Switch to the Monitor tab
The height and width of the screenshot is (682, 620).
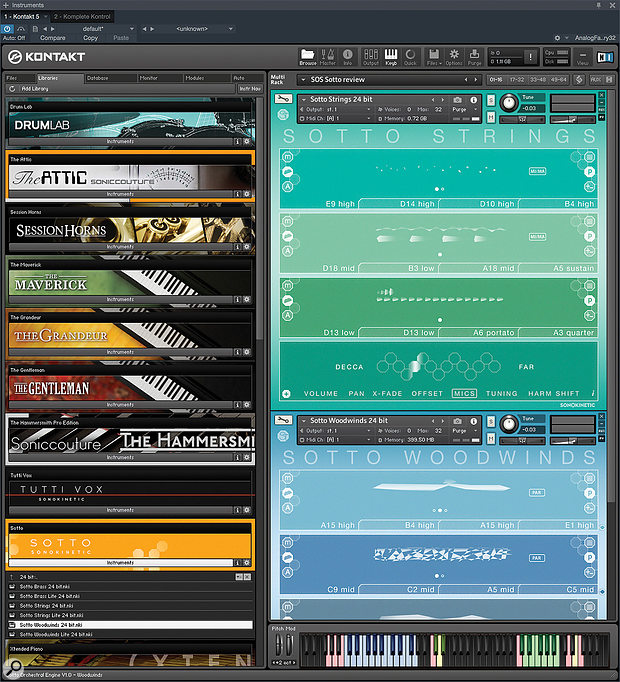159,78
